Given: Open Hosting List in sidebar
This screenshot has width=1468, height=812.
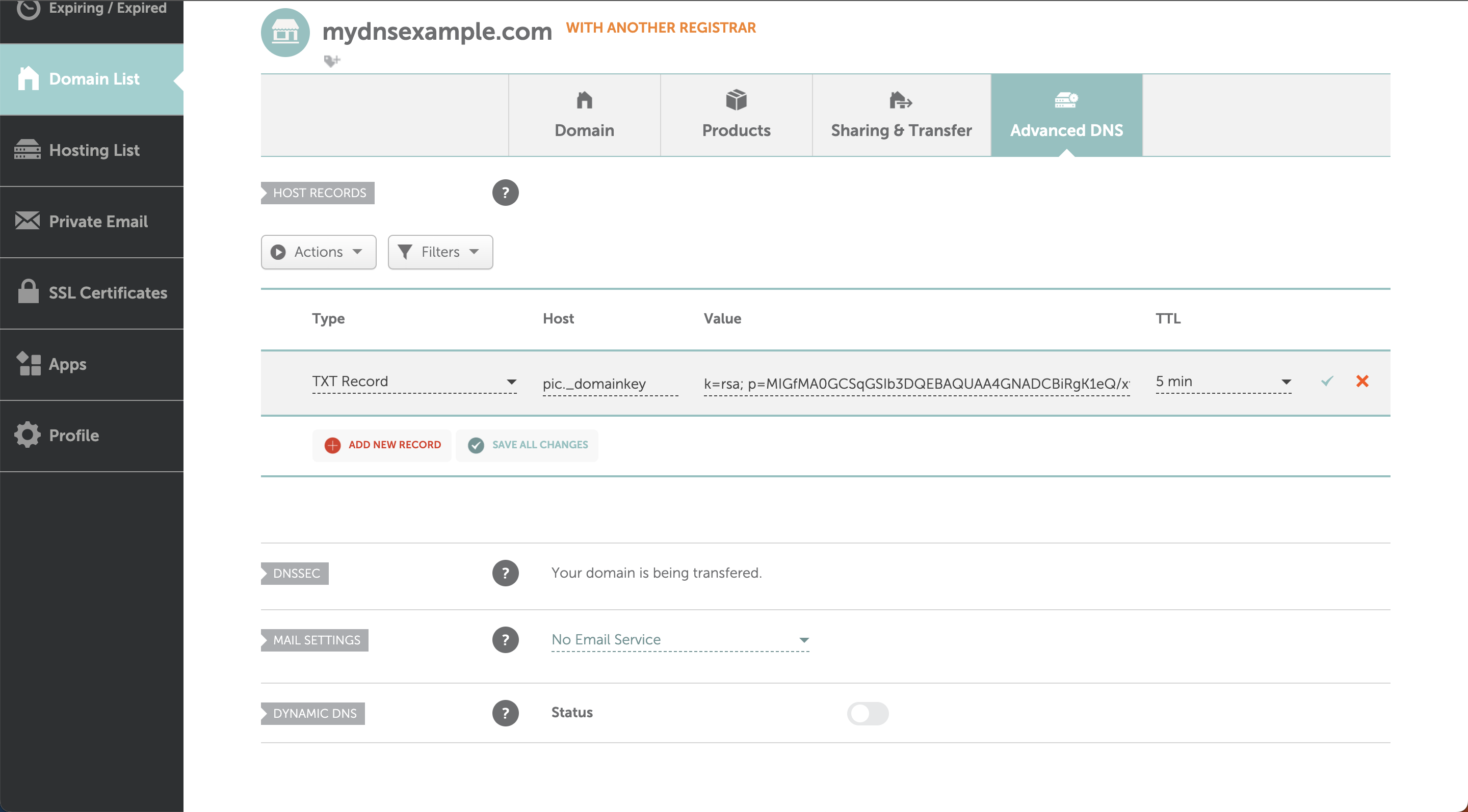Looking at the screenshot, I should (x=92, y=150).
